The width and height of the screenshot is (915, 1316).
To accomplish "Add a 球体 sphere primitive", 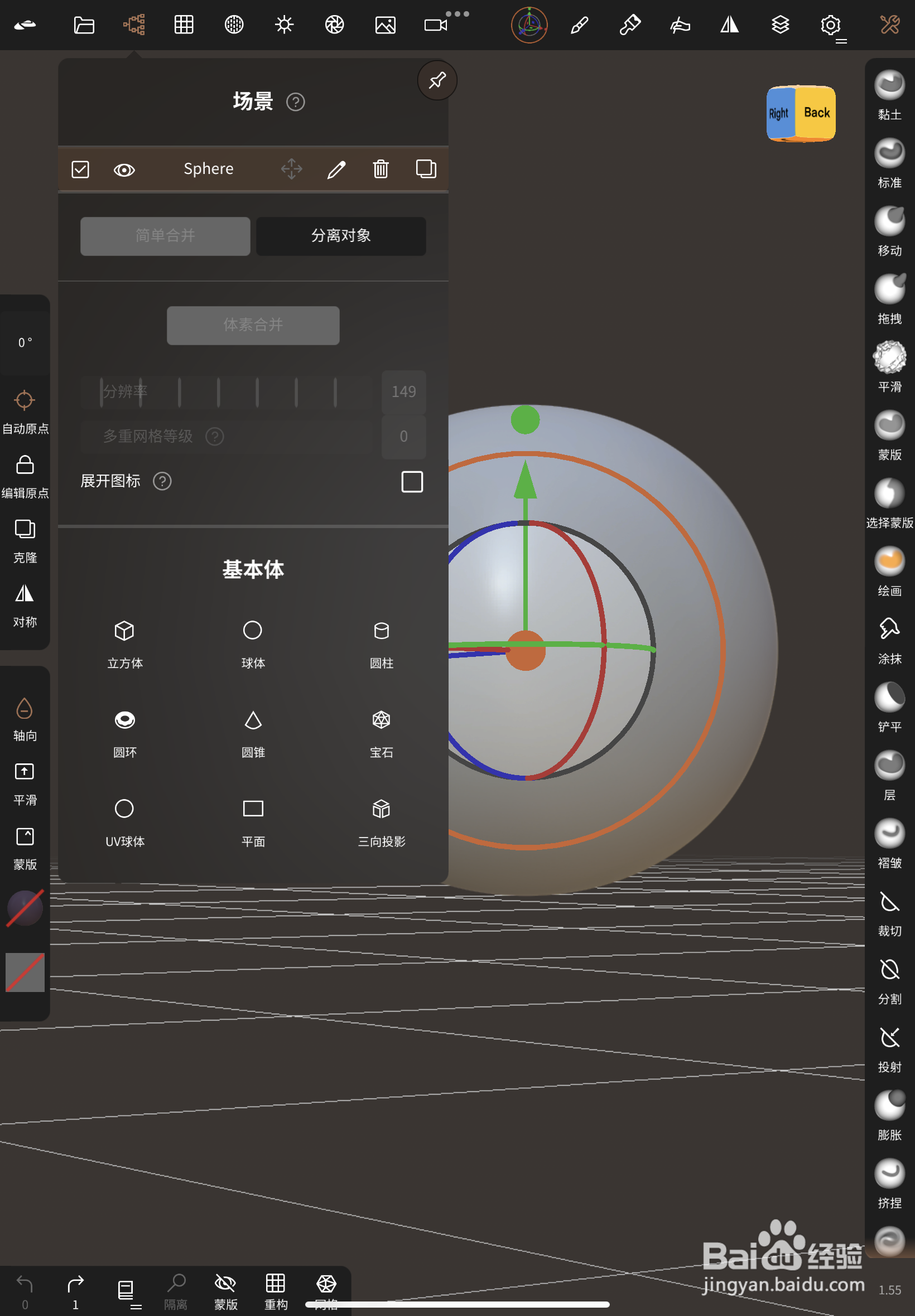I will click(253, 645).
